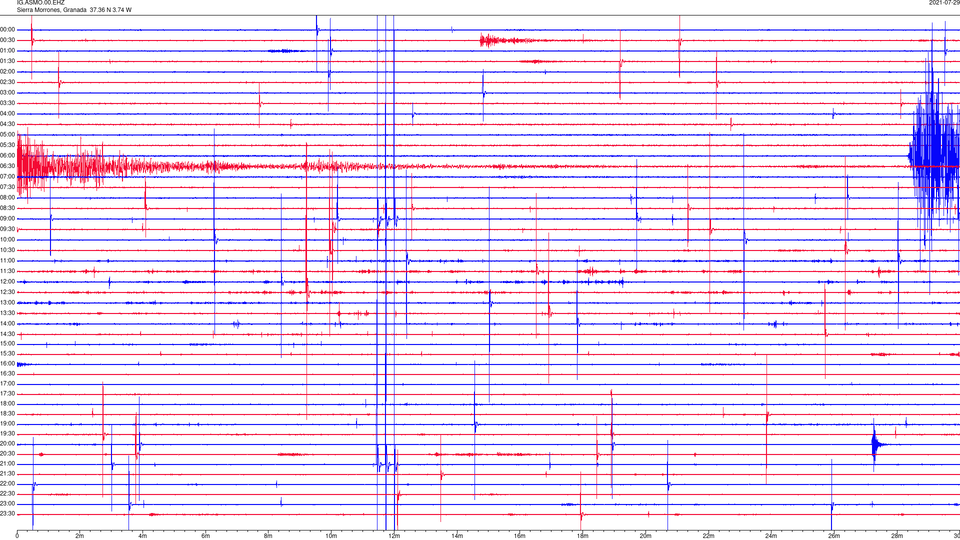
Task: Select the 18:30 time row label
Action: tap(7, 413)
